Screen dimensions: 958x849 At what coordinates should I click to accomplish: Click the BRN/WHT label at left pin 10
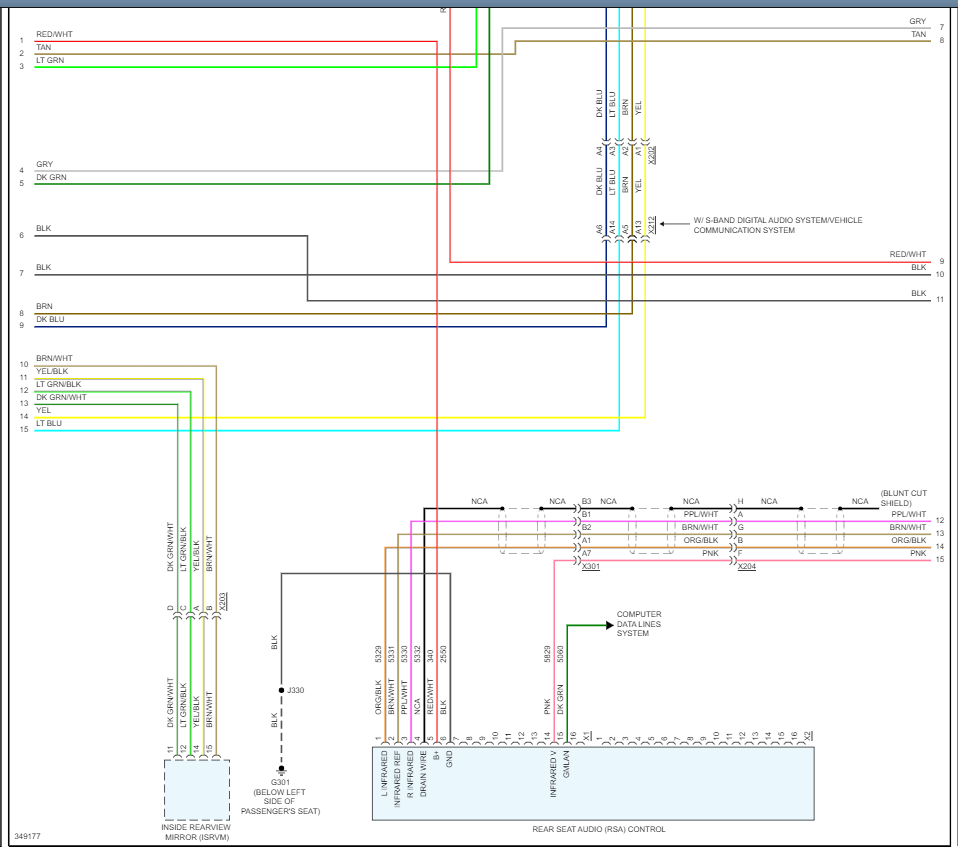point(54,358)
